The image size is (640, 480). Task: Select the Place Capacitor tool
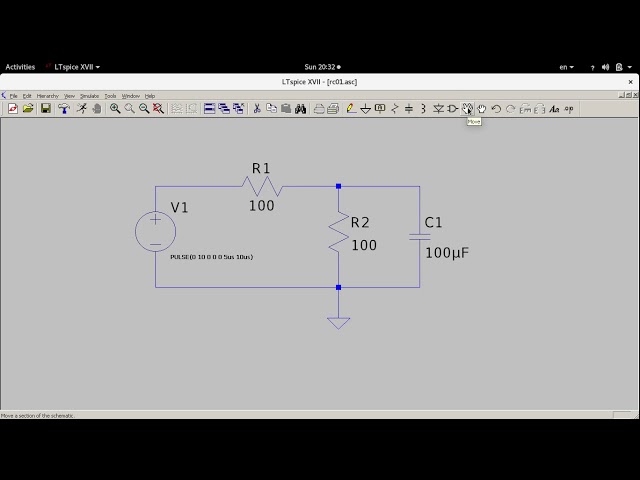point(409,109)
